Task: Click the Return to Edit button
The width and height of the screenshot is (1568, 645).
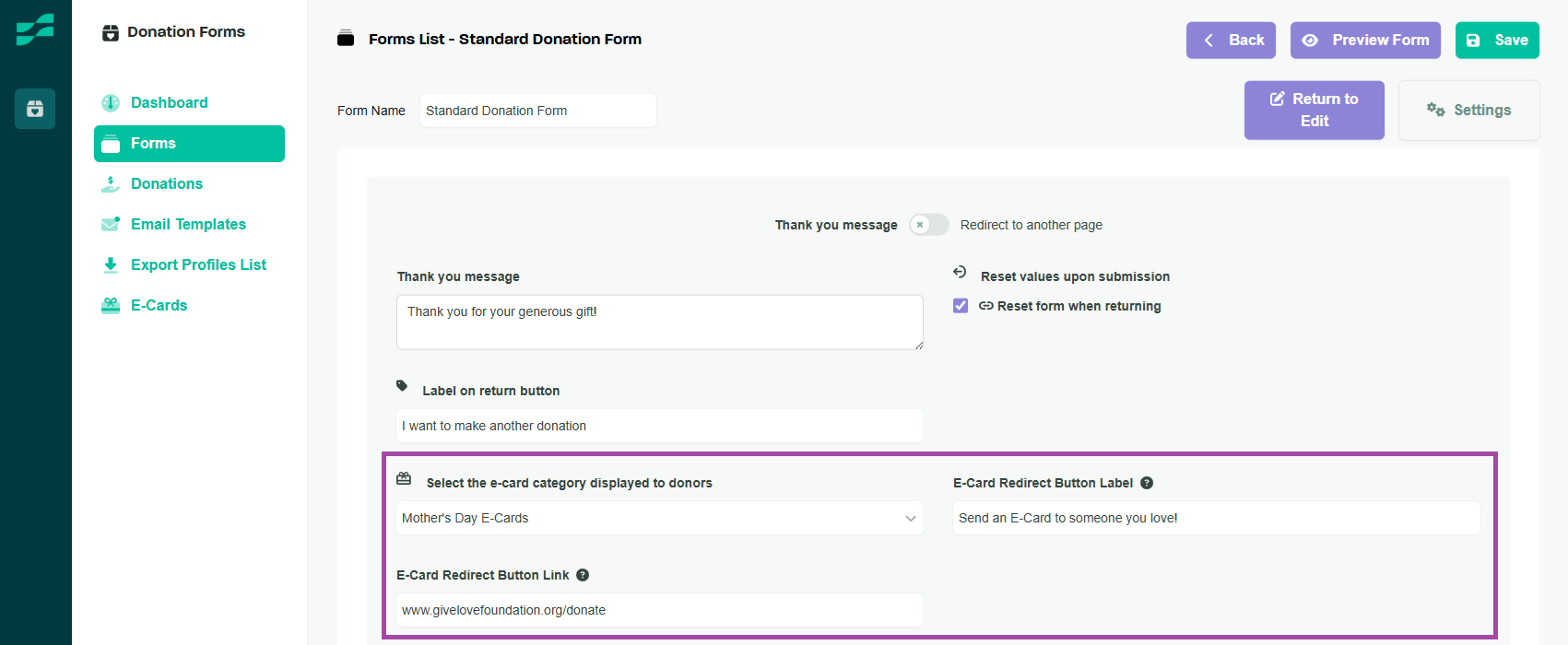Action: point(1314,110)
